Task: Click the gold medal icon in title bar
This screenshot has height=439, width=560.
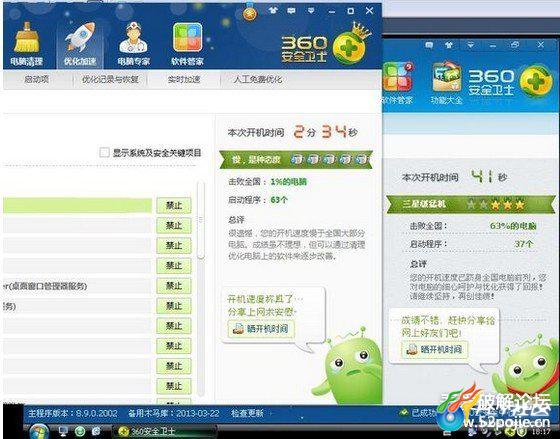Action: point(250,13)
